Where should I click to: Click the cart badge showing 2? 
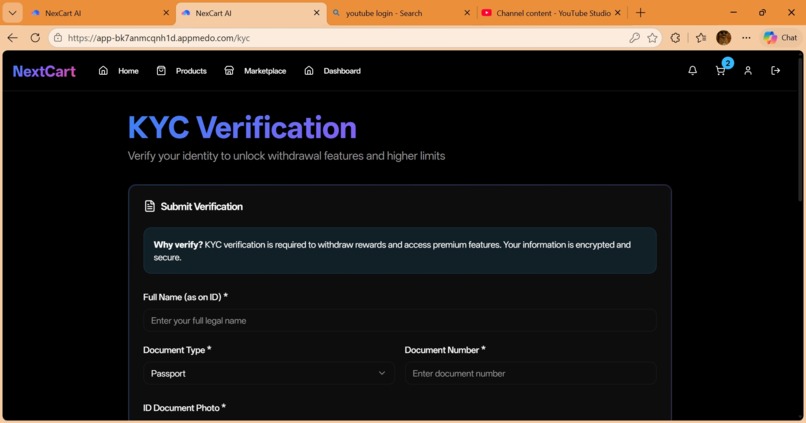[x=727, y=63]
